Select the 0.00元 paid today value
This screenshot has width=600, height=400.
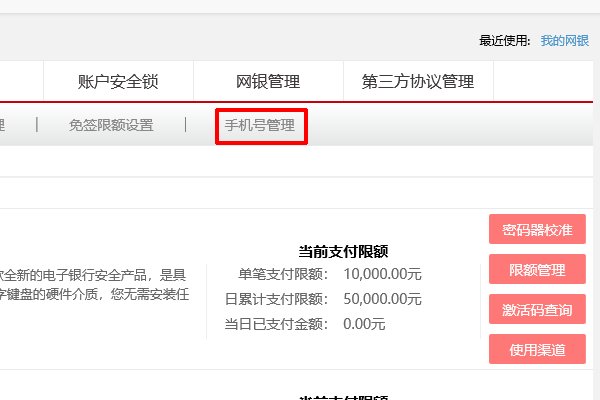tap(364, 324)
